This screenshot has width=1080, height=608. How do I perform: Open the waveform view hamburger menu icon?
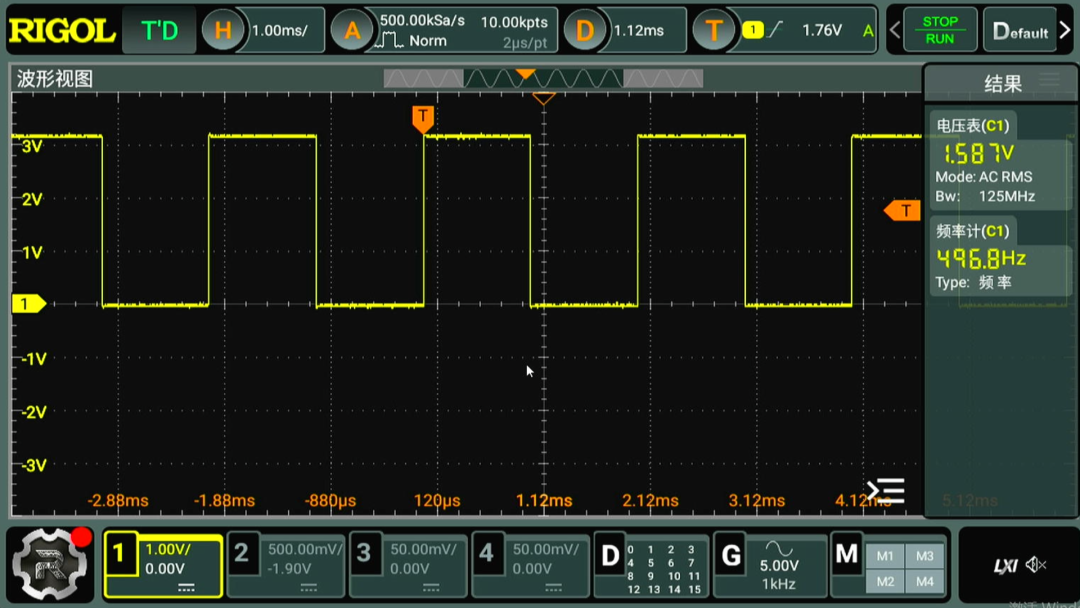[885, 491]
